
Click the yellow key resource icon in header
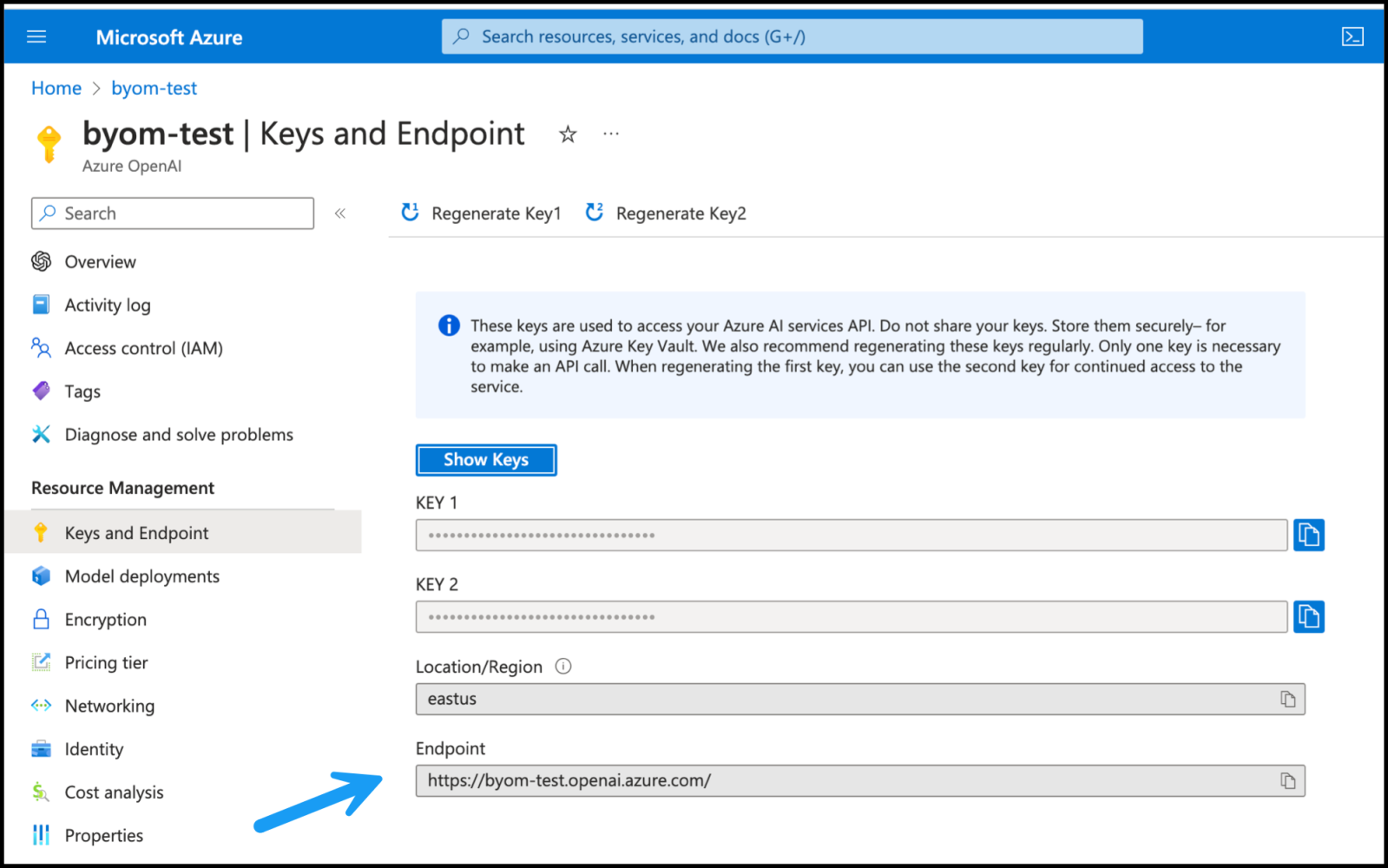[x=49, y=143]
